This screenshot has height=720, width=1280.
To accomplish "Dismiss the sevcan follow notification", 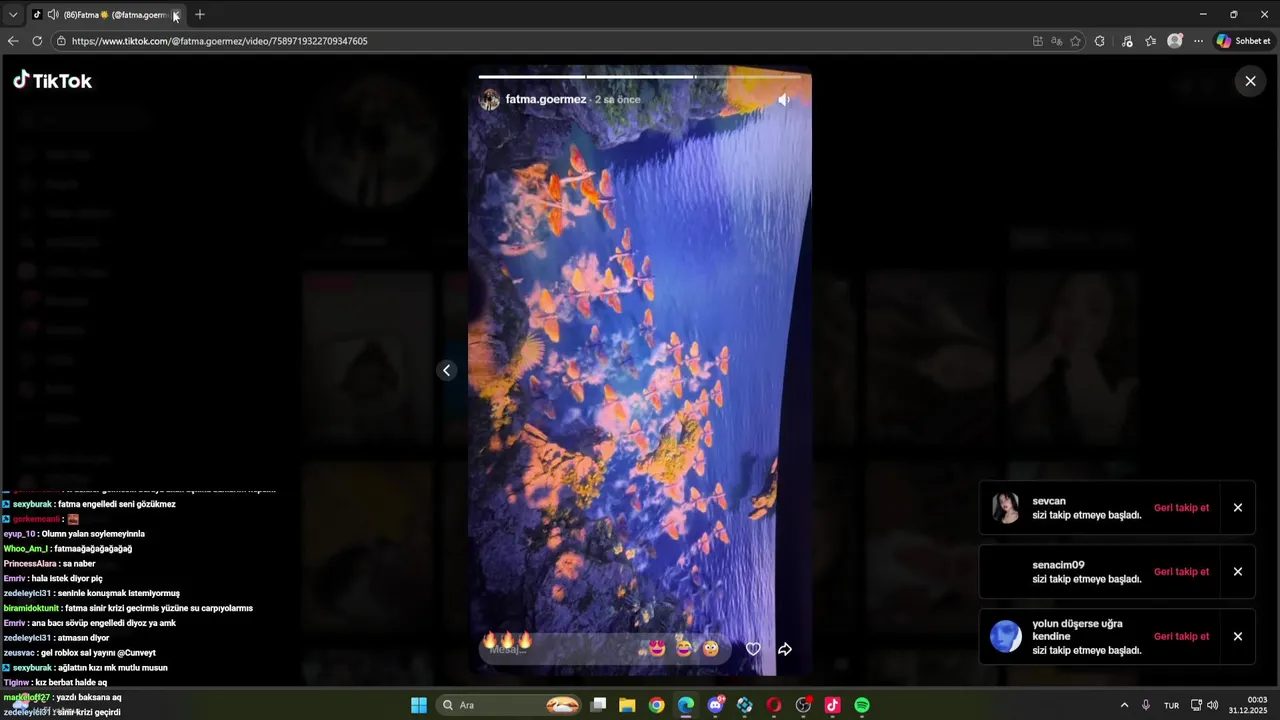I will tap(1238, 508).
